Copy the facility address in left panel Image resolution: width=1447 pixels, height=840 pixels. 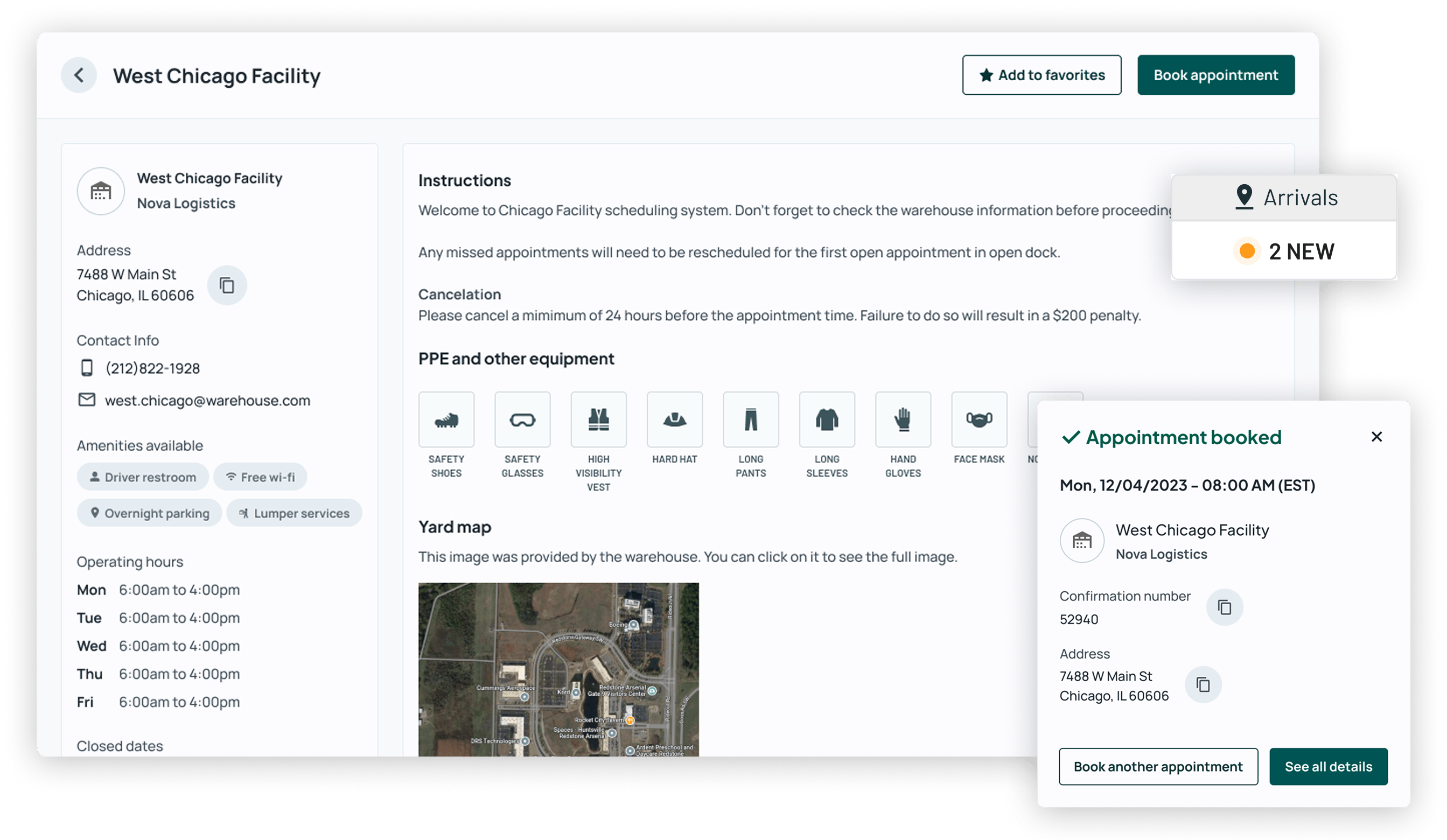(227, 285)
